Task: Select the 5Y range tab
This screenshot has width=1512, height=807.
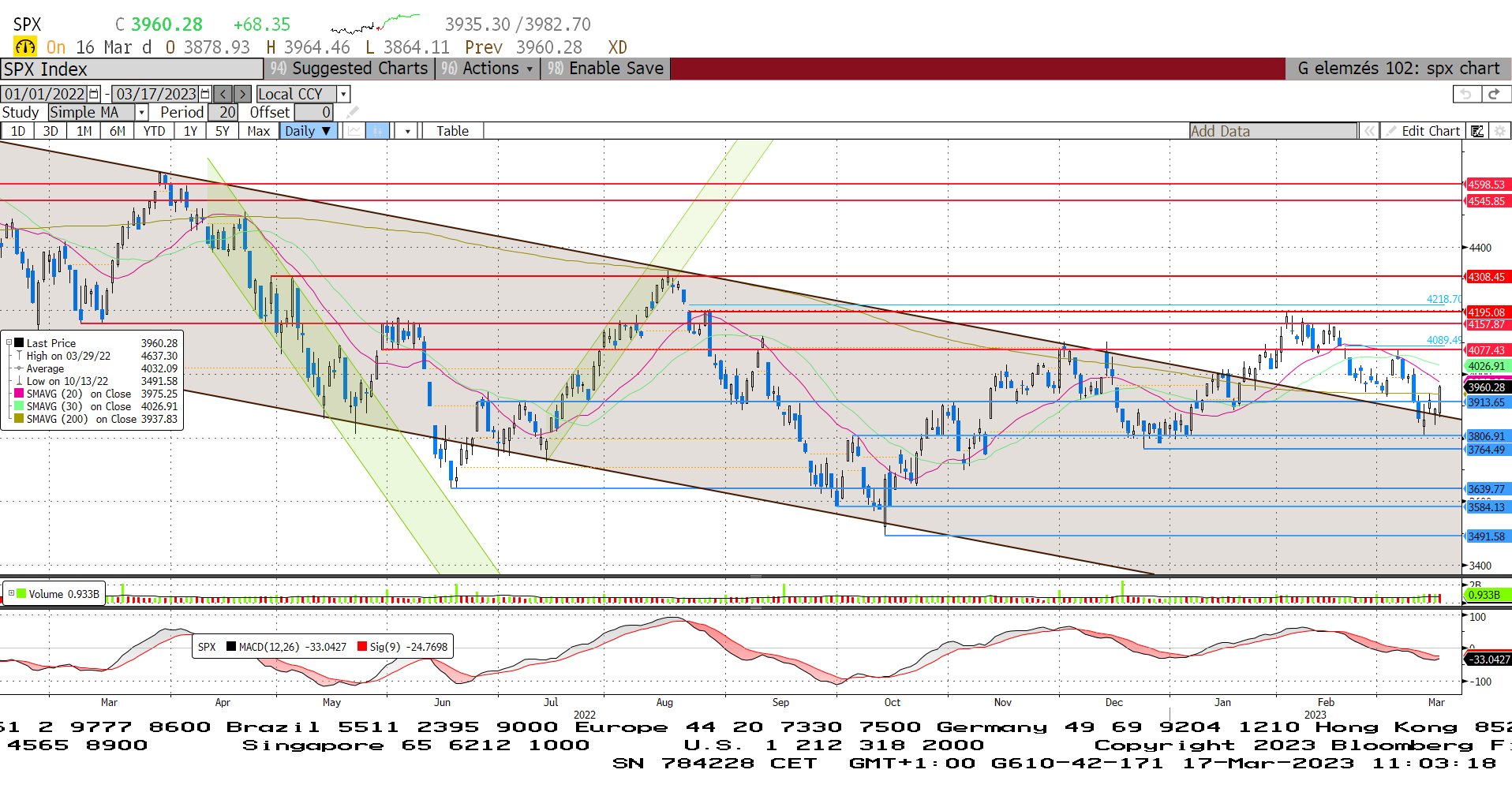Action: tap(223, 131)
